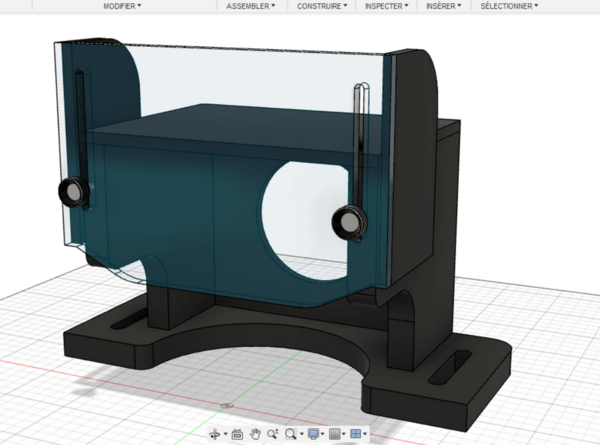This screenshot has height=445, width=600.
Task: Expand the Display Settings dropdown arrow
Action: click(x=323, y=435)
